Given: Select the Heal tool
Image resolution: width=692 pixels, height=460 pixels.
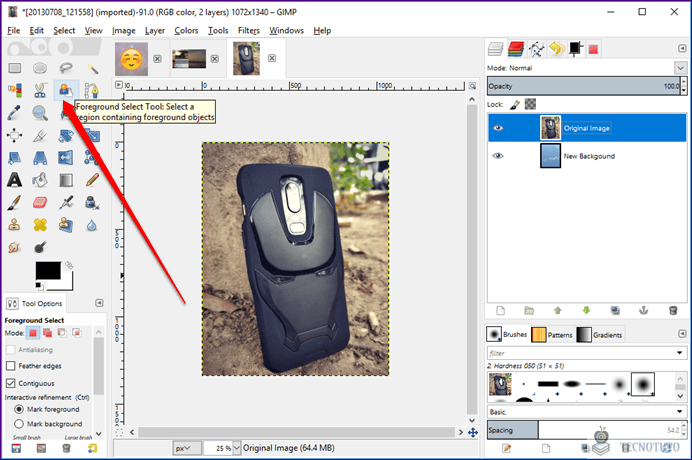Looking at the screenshot, I should click(40, 225).
